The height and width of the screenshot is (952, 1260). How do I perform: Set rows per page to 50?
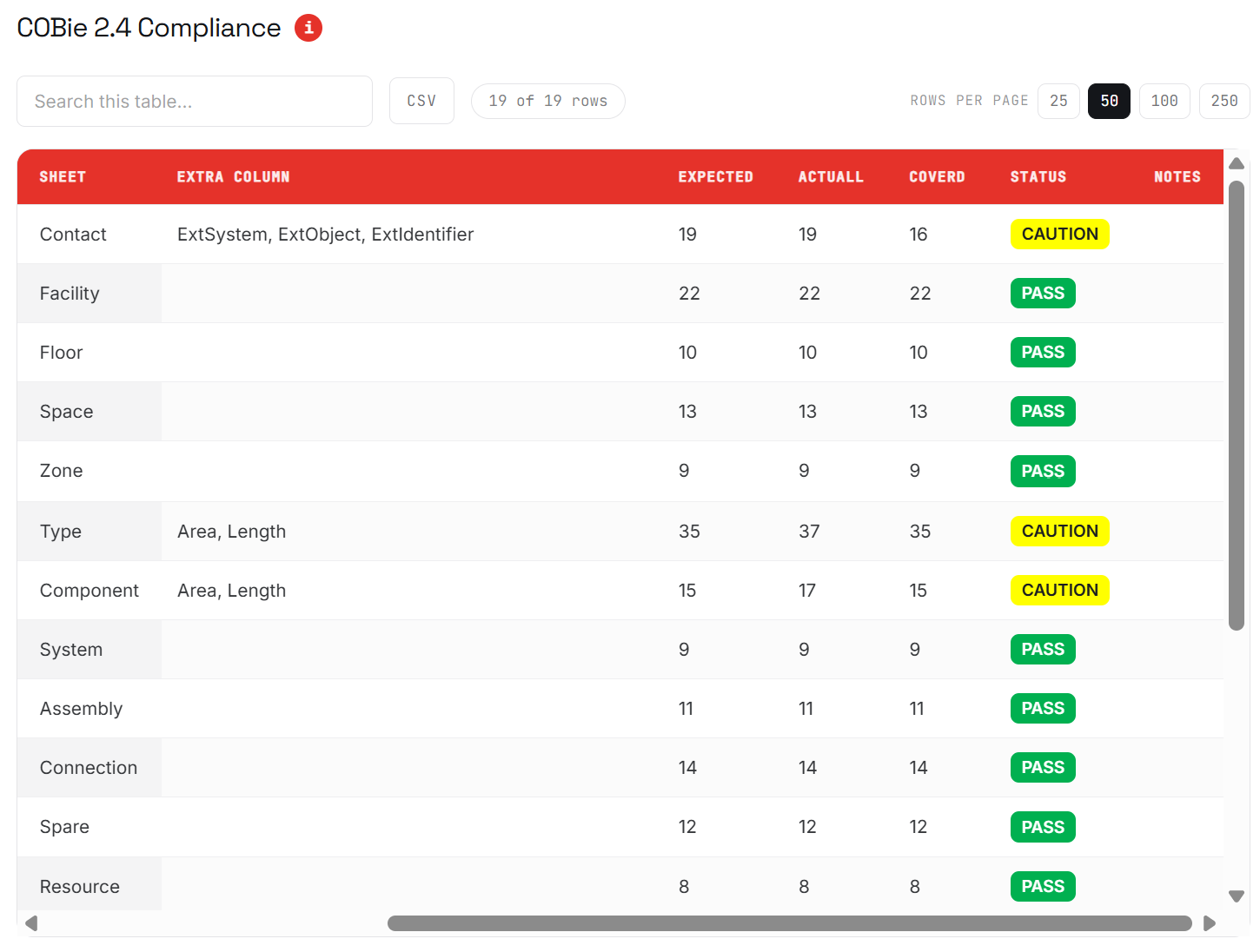point(1109,101)
